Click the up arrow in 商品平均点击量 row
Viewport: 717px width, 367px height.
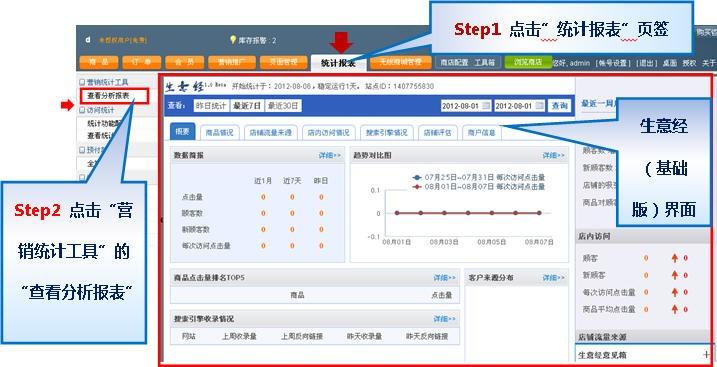point(674,309)
